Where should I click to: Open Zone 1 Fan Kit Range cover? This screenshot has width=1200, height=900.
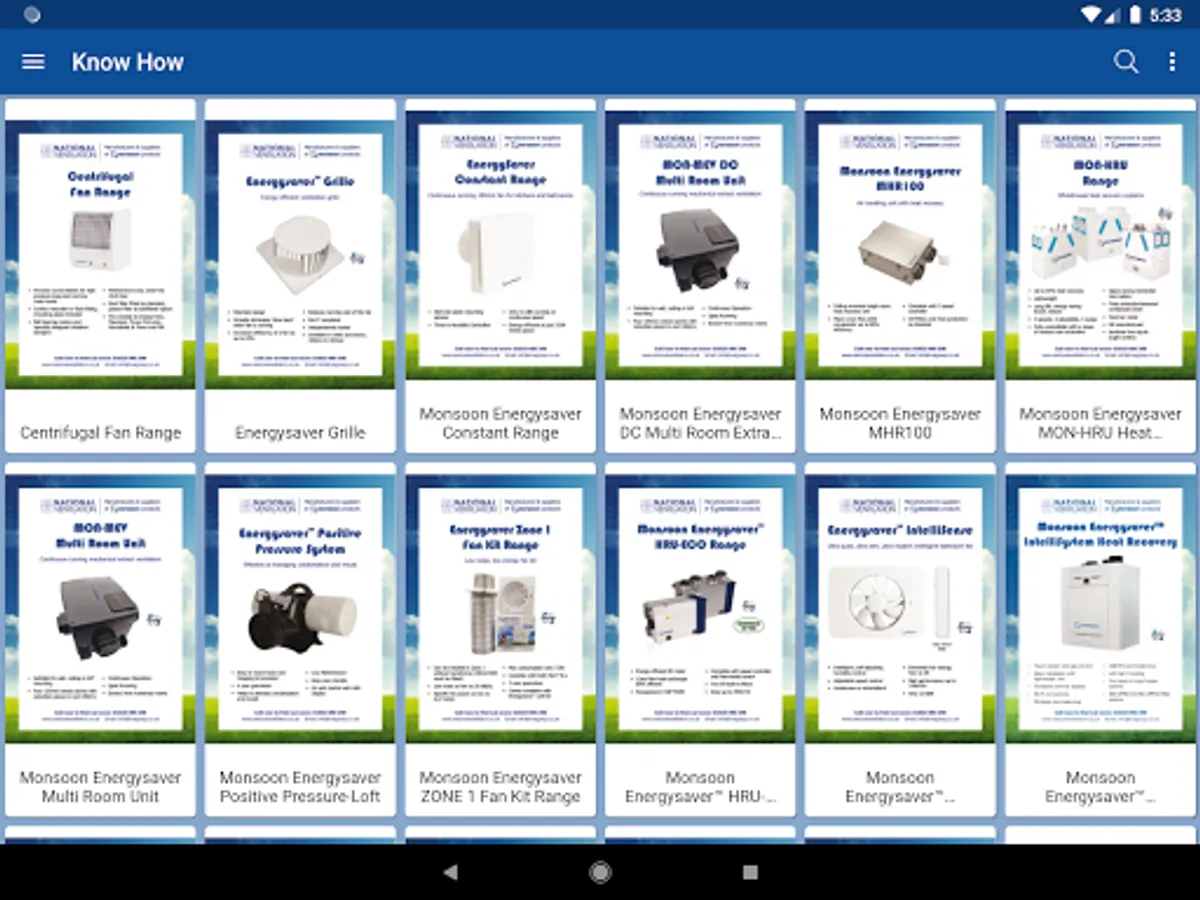click(x=500, y=608)
